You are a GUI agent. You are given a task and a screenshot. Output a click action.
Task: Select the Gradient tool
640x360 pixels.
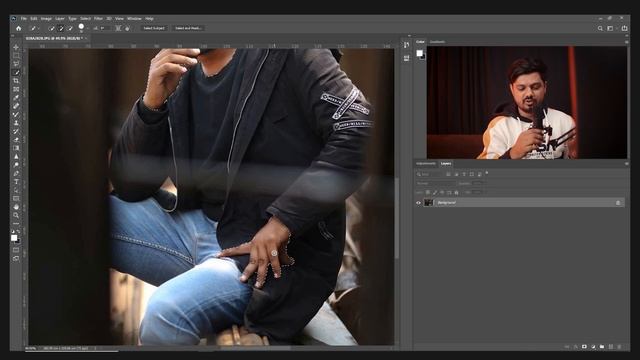pos(16,148)
